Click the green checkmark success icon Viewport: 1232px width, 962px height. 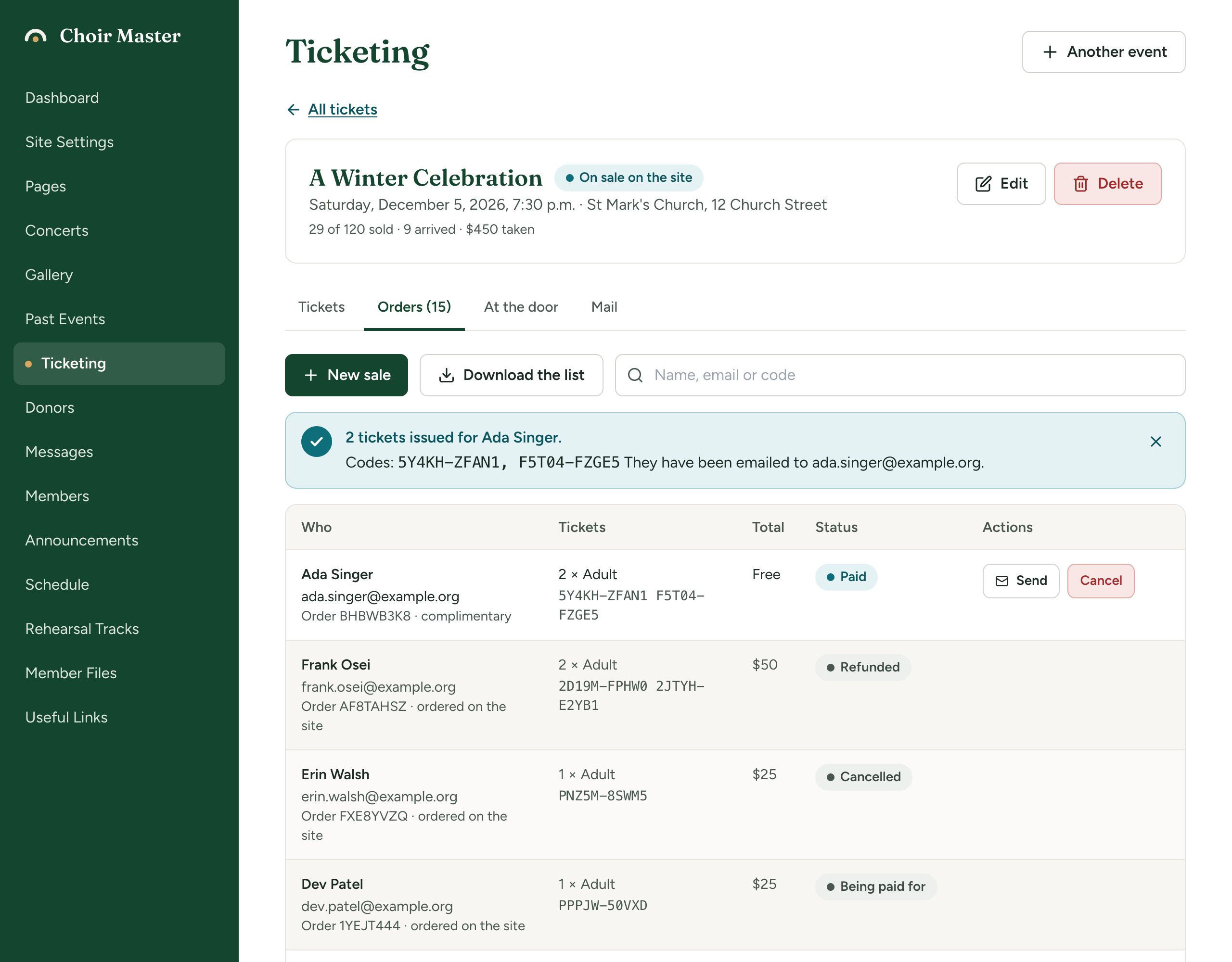317,442
